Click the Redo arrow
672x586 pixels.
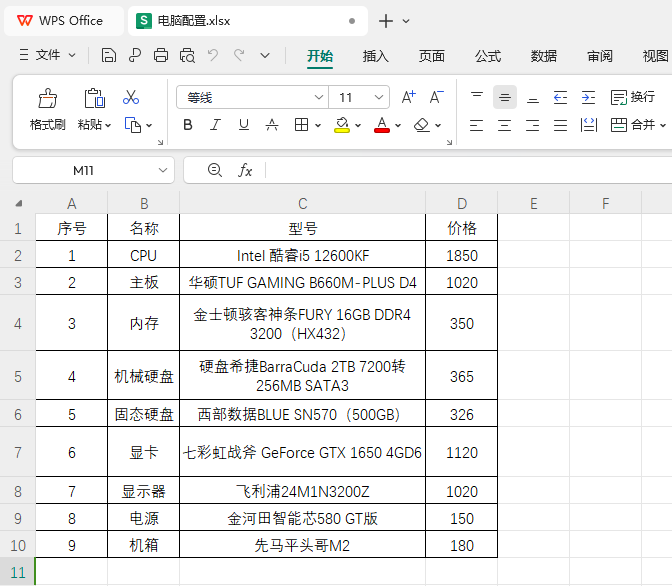click(239, 56)
